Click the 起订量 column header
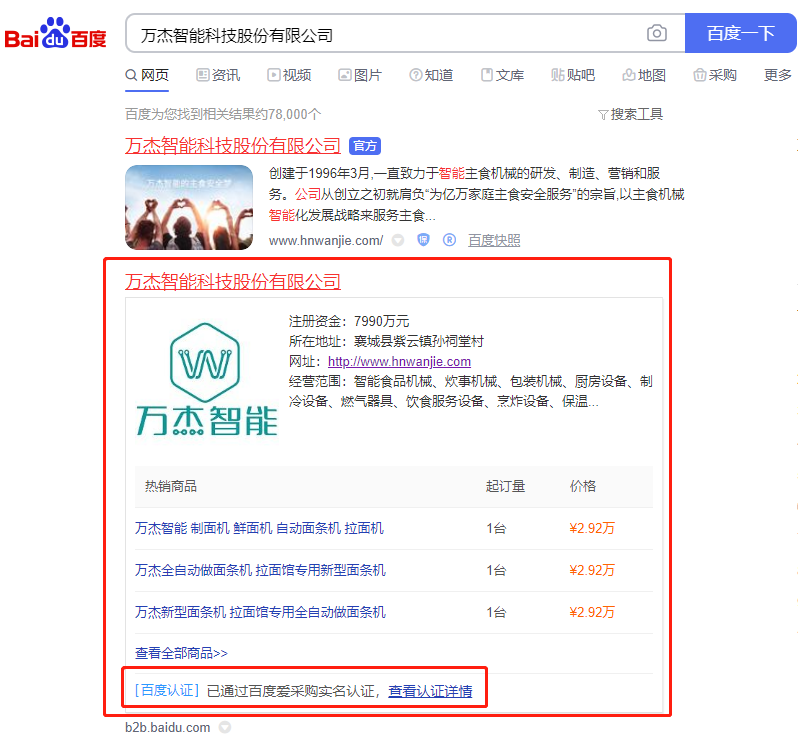This screenshot has height=752, width=798. tap(505, 486)
